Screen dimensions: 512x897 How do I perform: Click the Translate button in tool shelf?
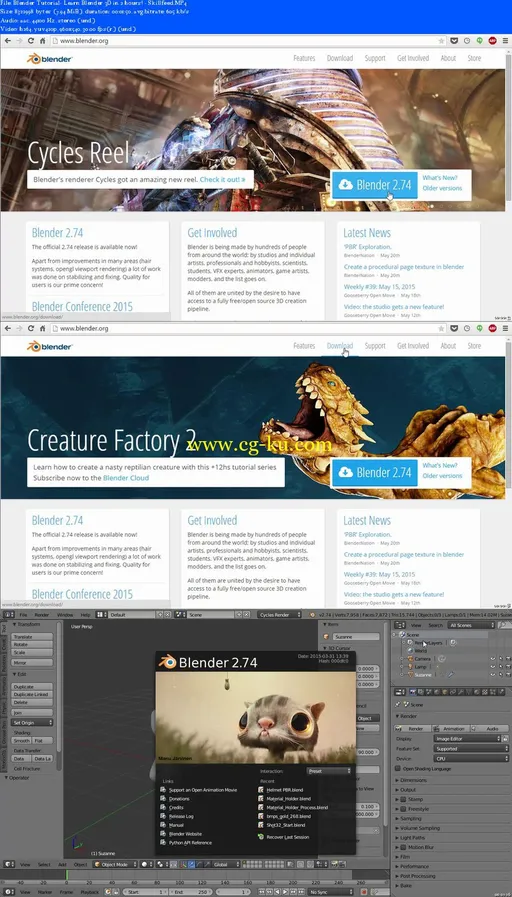tap(33, 637)
